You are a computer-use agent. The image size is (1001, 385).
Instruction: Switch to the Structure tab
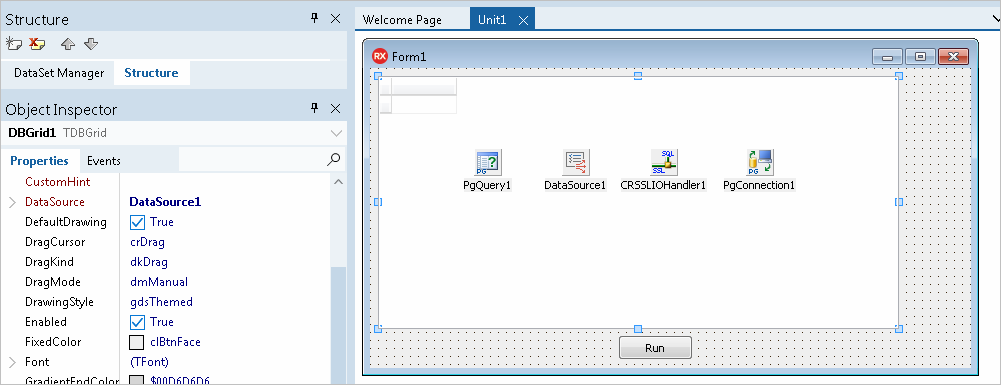tap(151, 73)
